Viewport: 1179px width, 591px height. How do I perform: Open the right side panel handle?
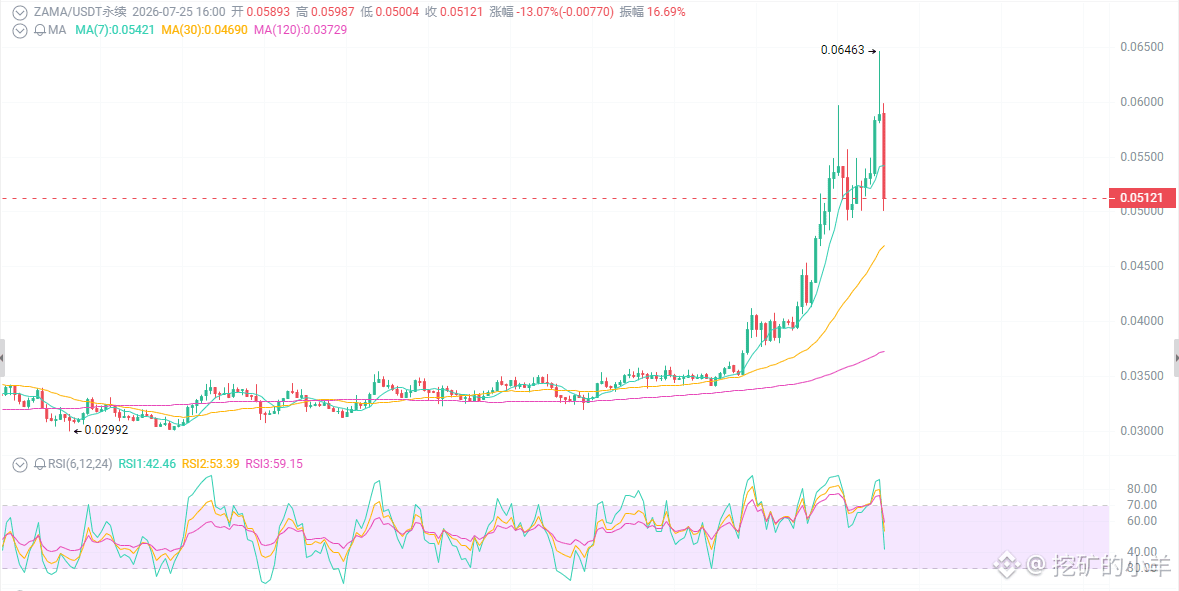[1176, 358]
